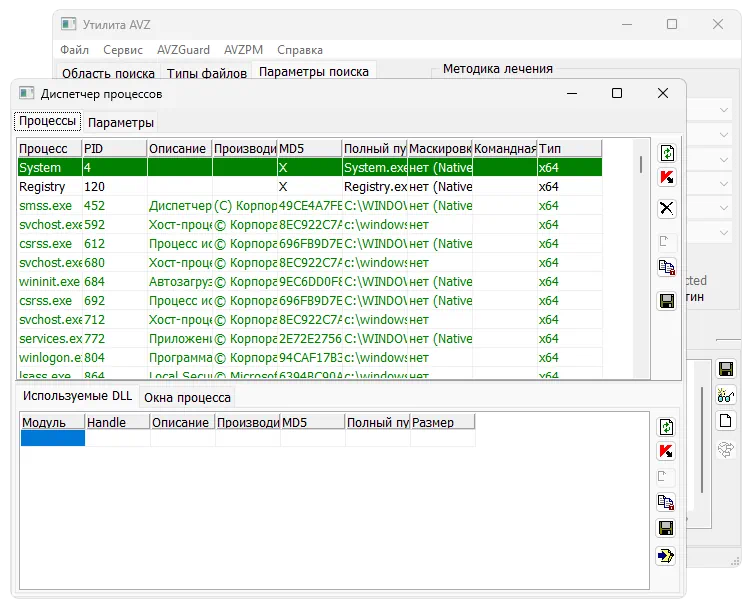Click the Командная column header
The height and width of the screenshot is (611, 750).
coord(505,149)
